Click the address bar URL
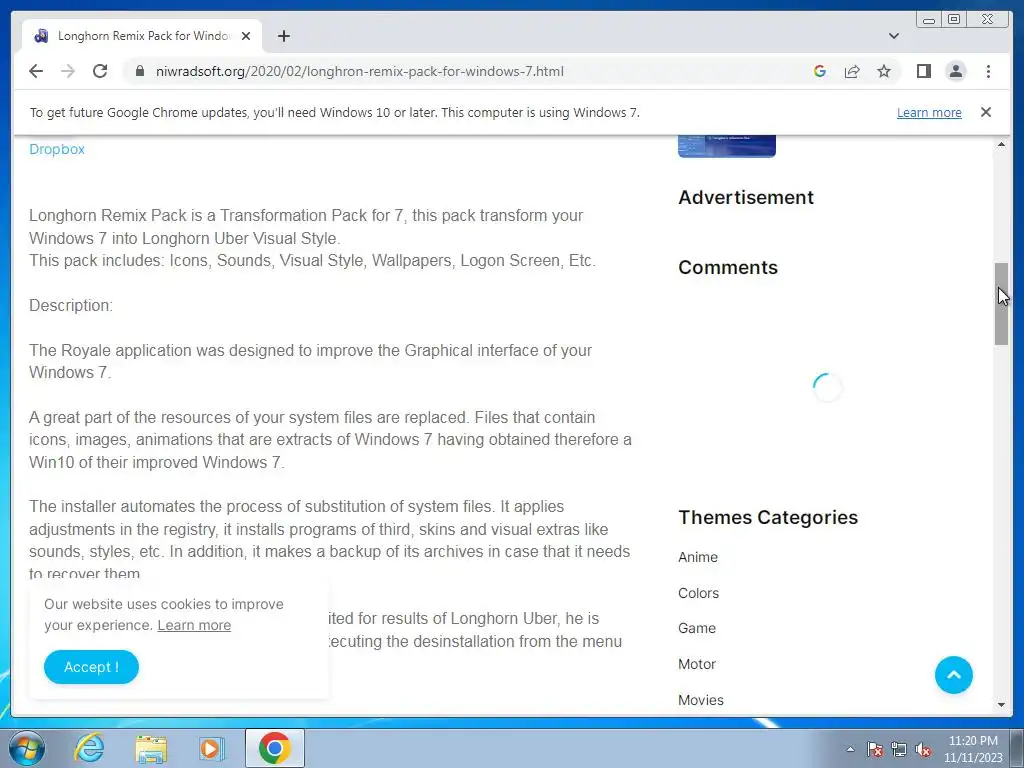 pos(360,71)
